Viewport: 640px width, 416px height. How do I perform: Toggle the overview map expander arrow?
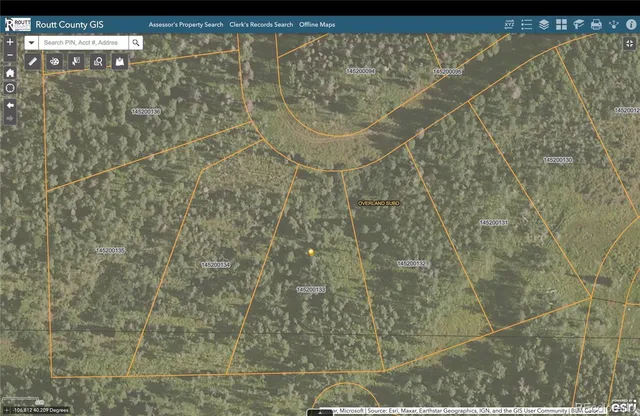pyautogui.click(x=631, y=44)
